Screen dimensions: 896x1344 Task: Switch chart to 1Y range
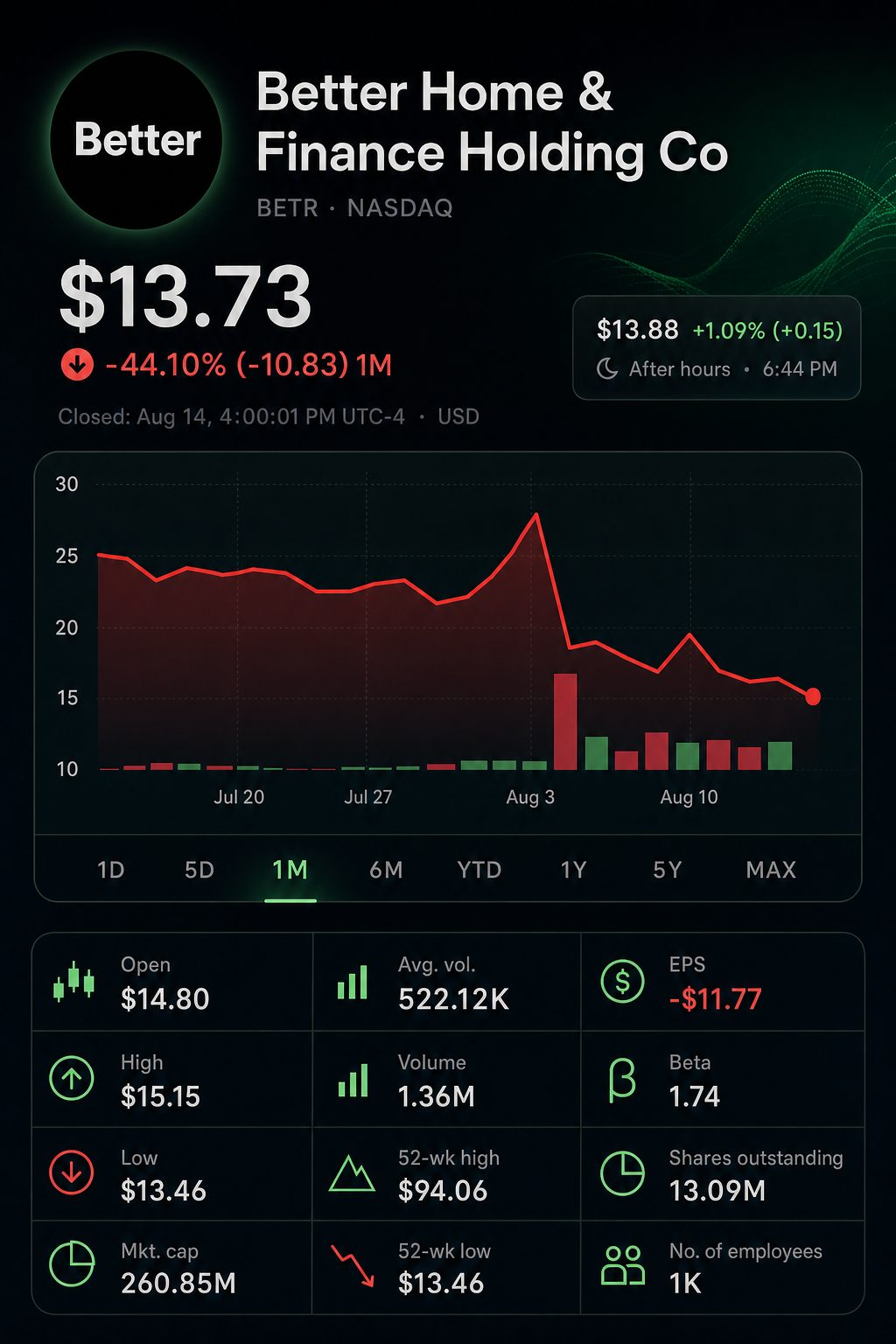pyautogui.click(x=573, y=870)
